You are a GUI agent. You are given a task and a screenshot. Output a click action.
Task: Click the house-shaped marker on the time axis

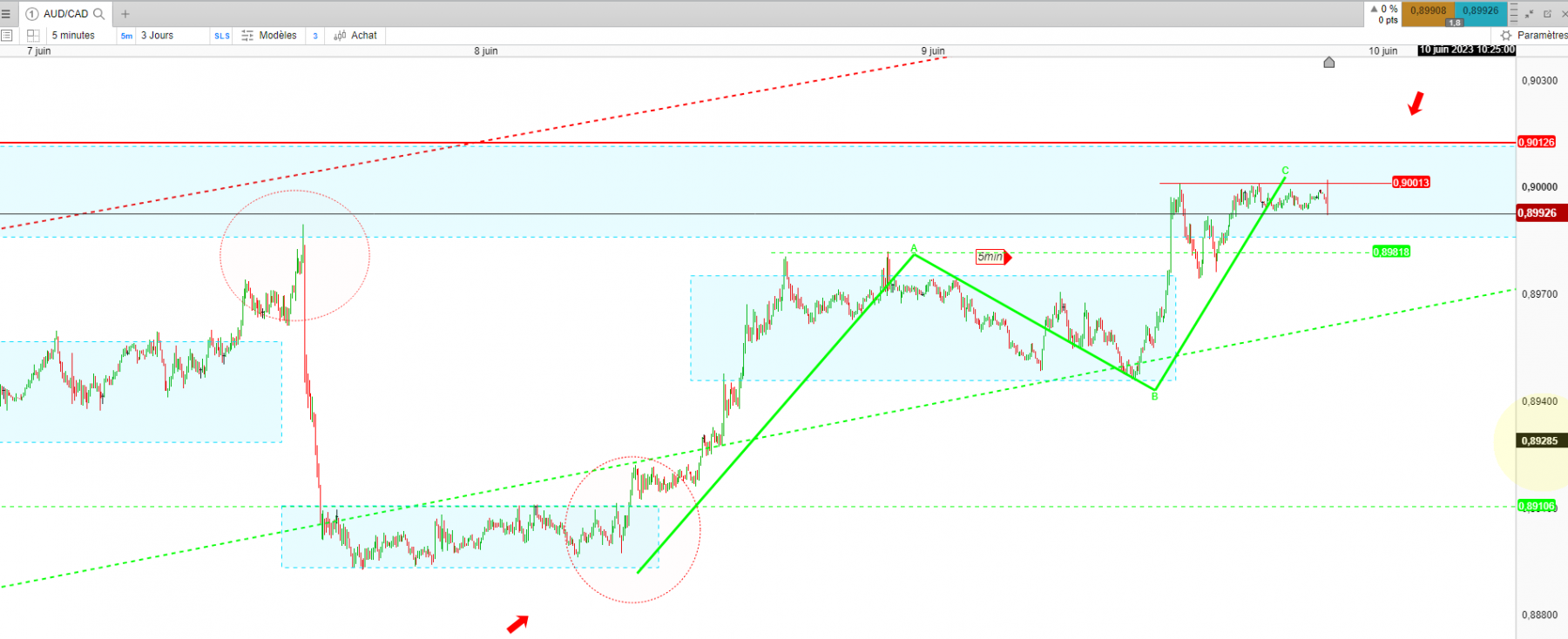[x=1329, y=62]
